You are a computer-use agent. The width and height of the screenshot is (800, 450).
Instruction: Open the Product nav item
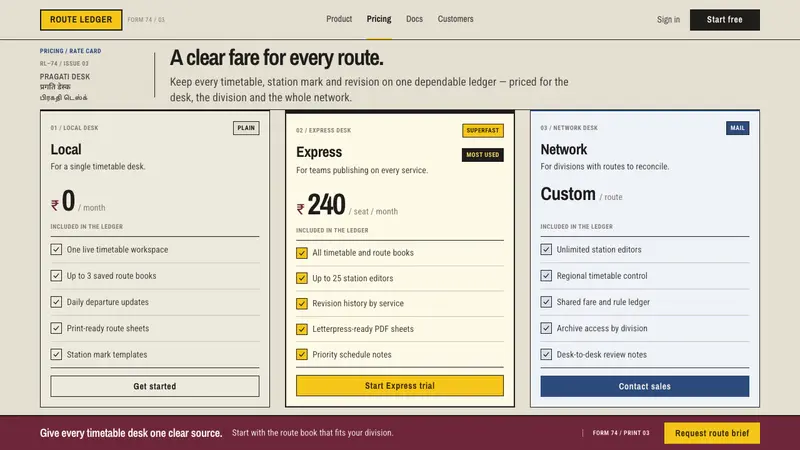339,19
